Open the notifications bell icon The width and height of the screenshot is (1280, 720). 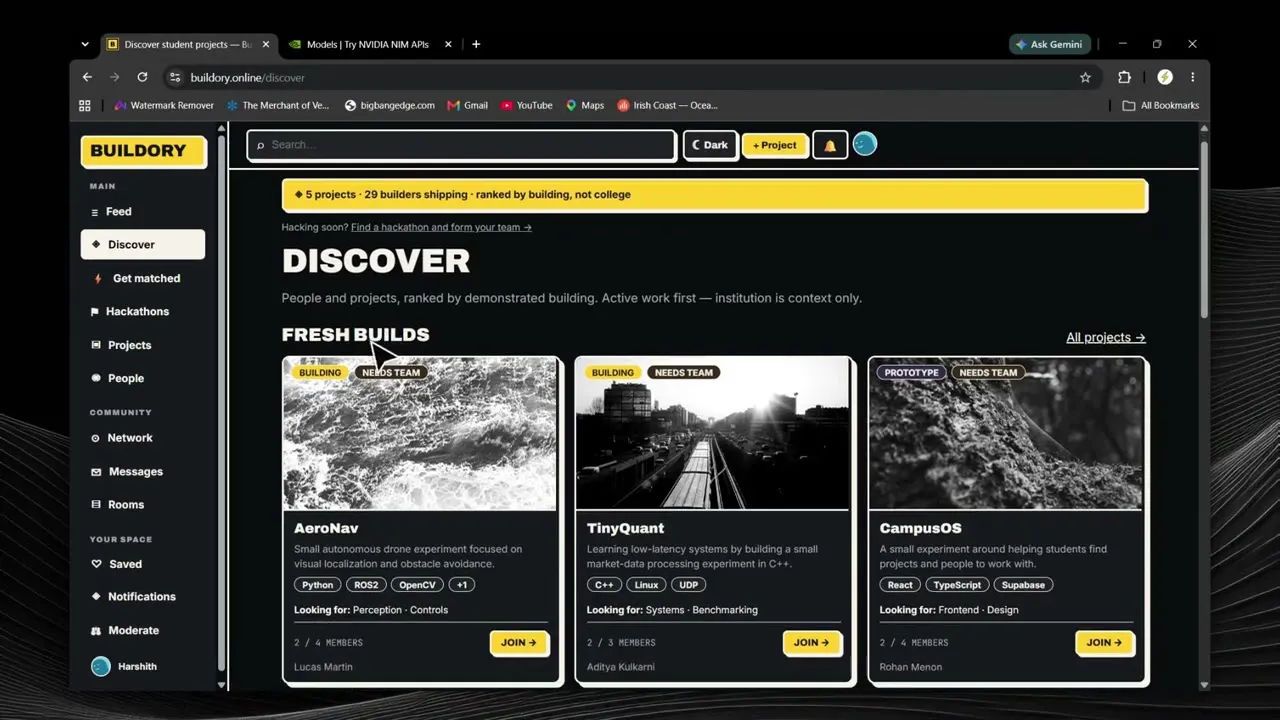click(830, 145)
